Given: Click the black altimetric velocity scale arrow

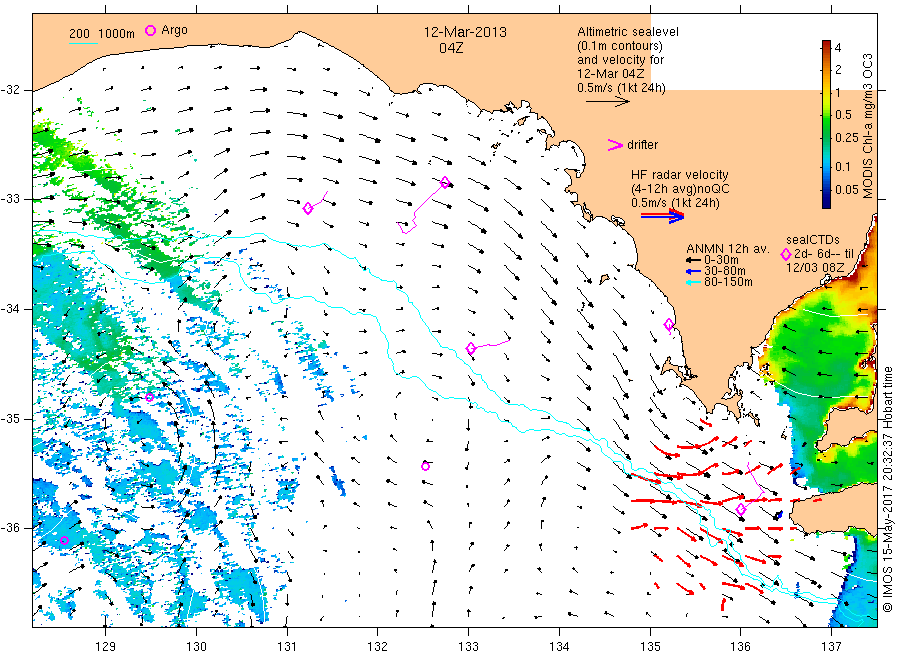Looking at the screenshot, I should click(x=608, y=102).
